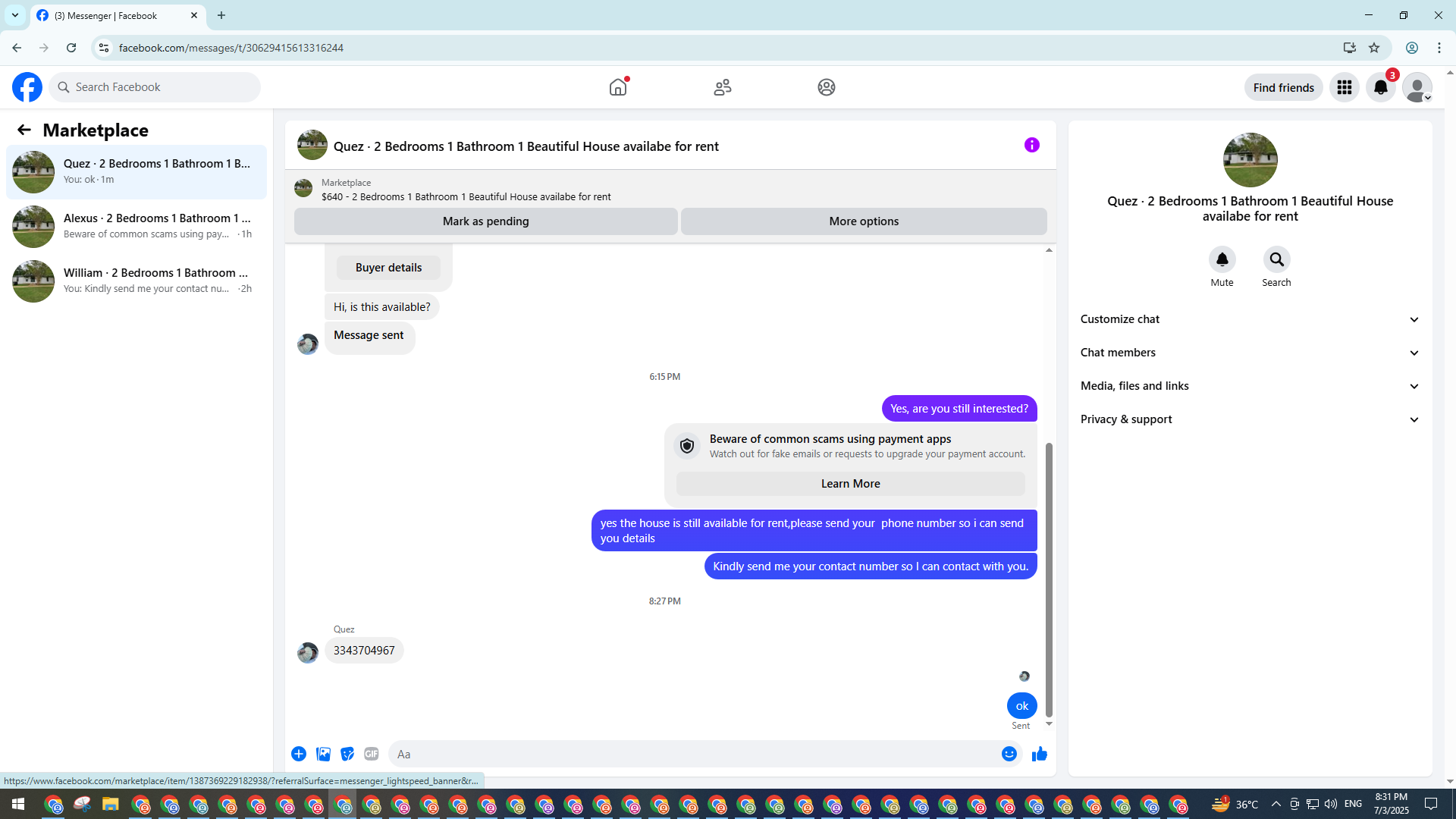Expand the Customize chat section
This screenshot has height=819, width=1456.
pos(1250,319)
